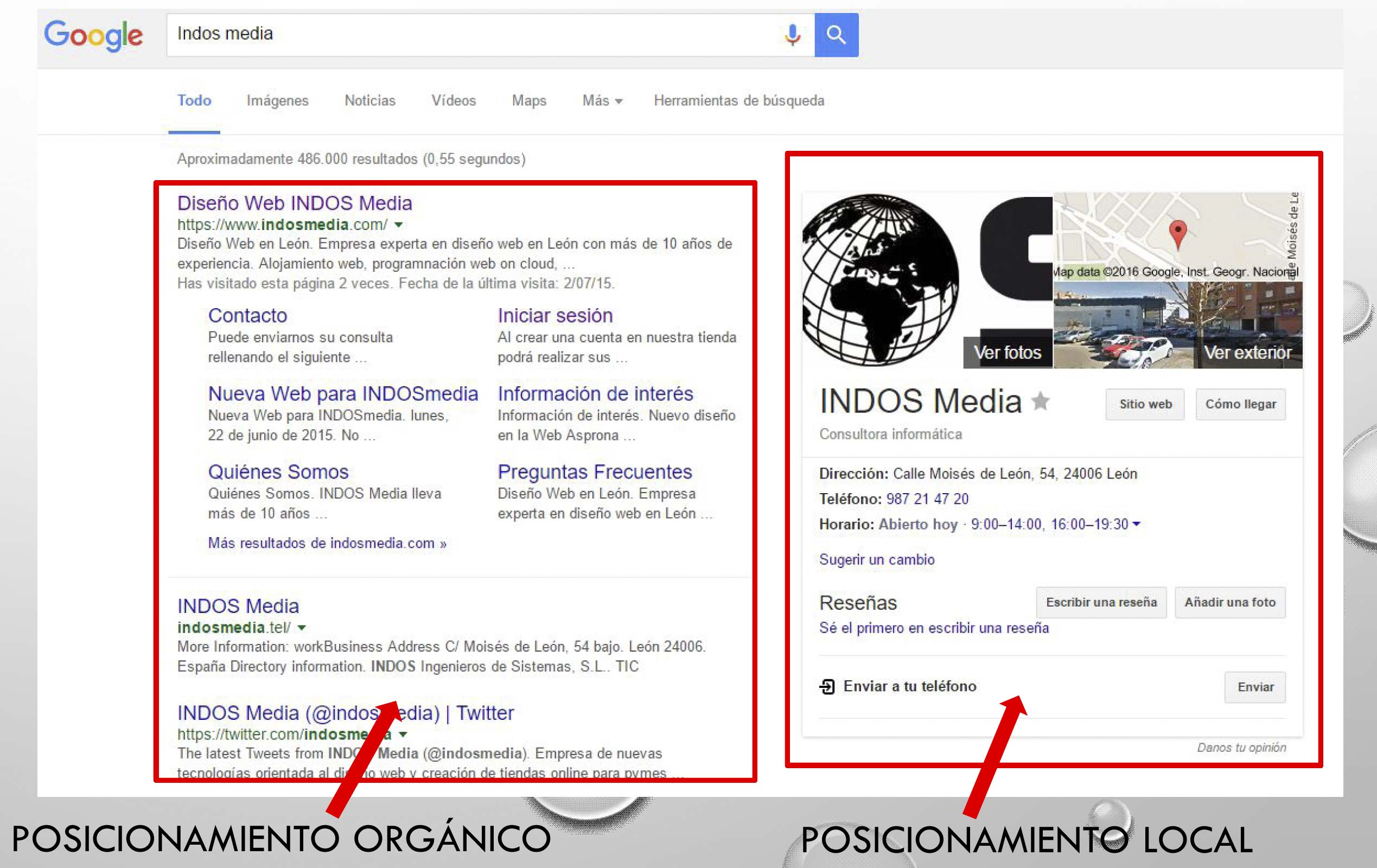Viewport: 1377px width, 868px height.
Task: Open Herramientas de búsqueda
Action: point(739,101)
